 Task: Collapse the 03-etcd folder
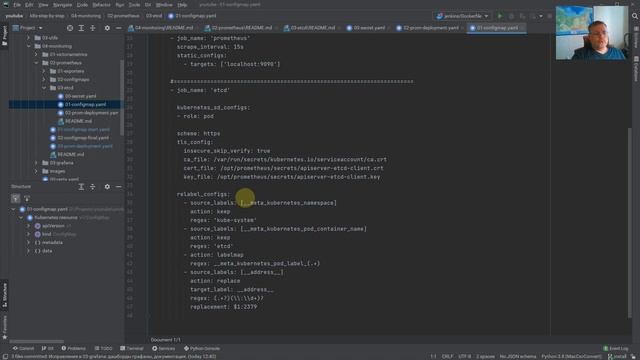click(44, 88)
